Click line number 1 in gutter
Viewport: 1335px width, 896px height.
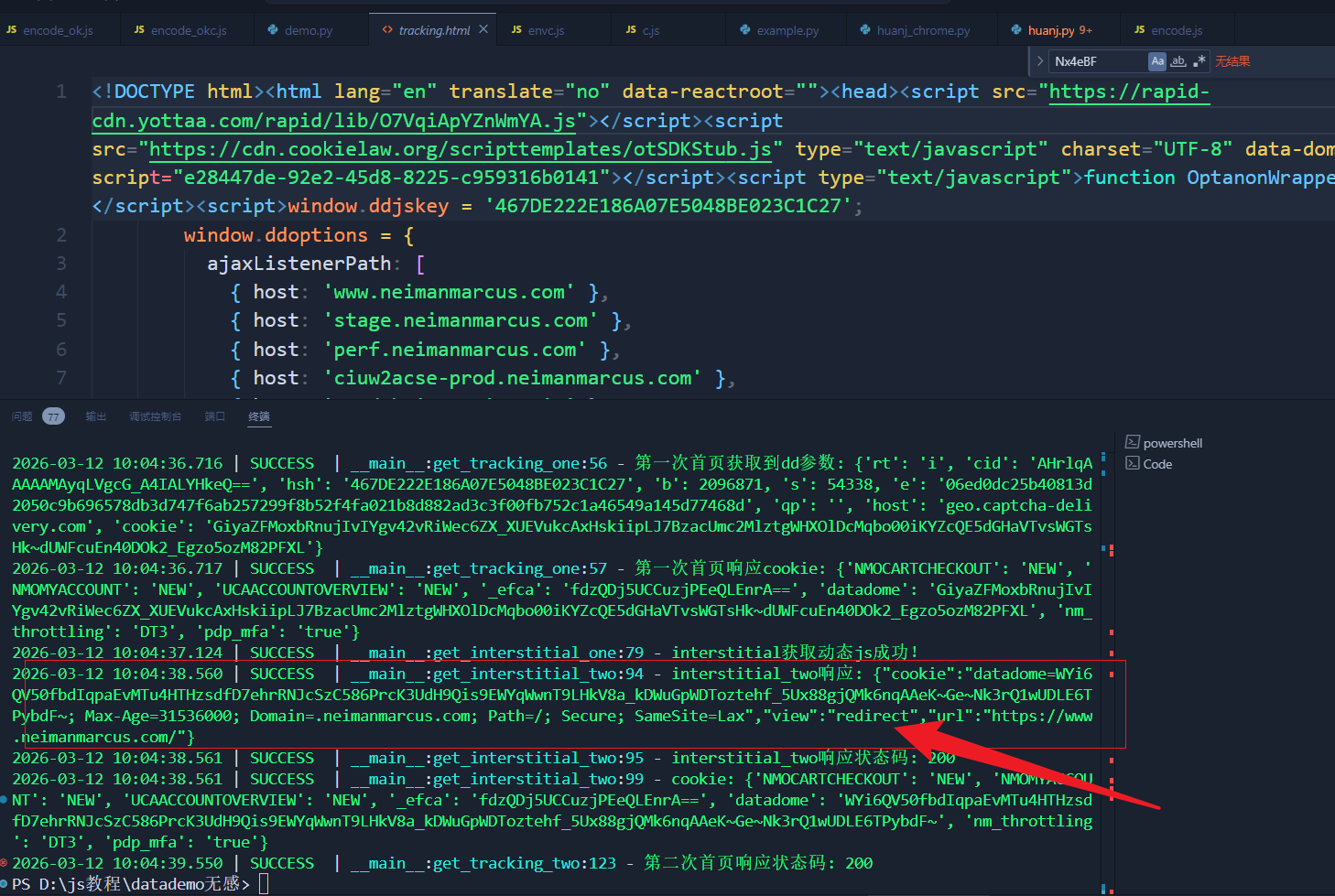click(x=61, y=92)
